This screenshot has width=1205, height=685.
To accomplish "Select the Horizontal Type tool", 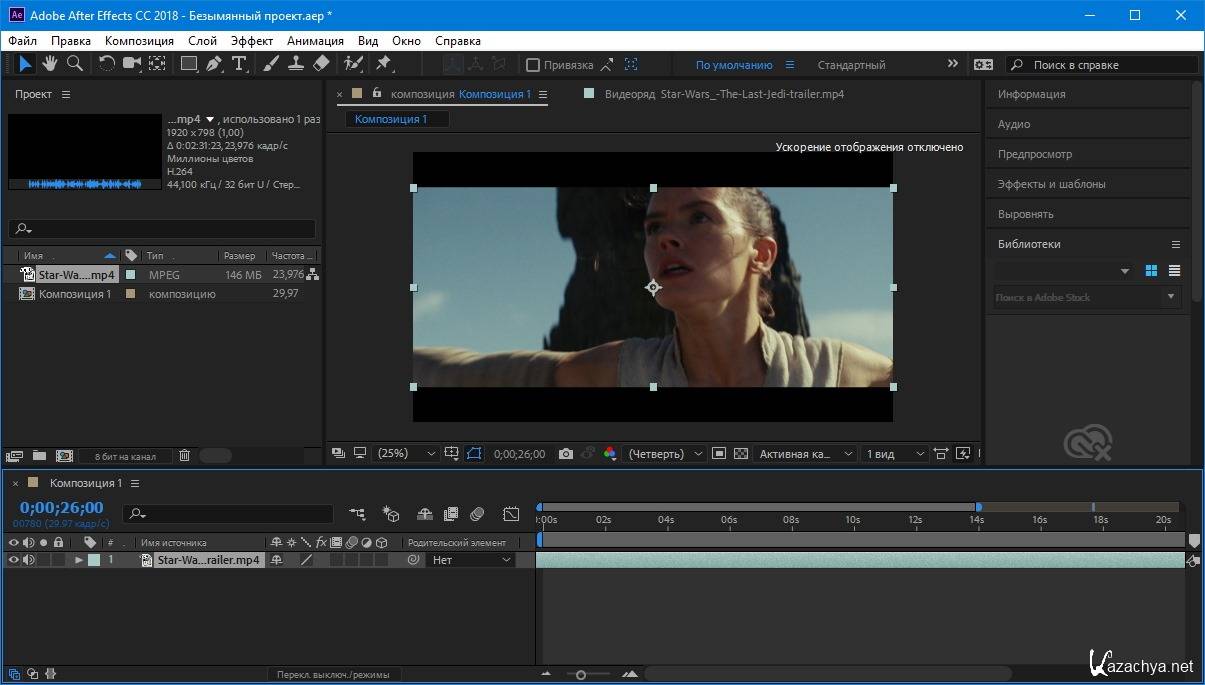I will tap(239, 64).
